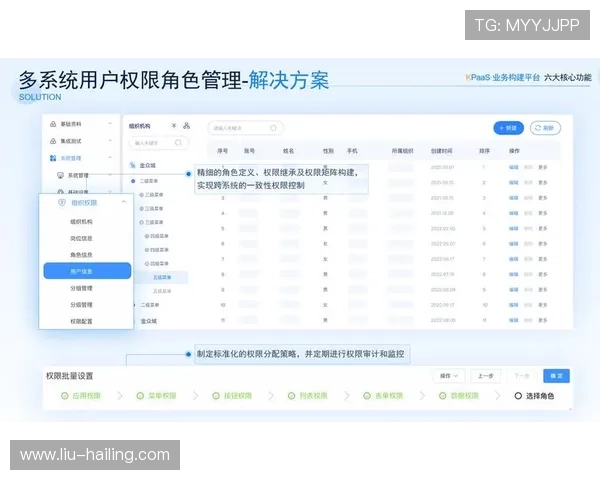Click the collapse icon beside 组织机构 header
This screenshot has height=480, width=600.
coord(174,126)
